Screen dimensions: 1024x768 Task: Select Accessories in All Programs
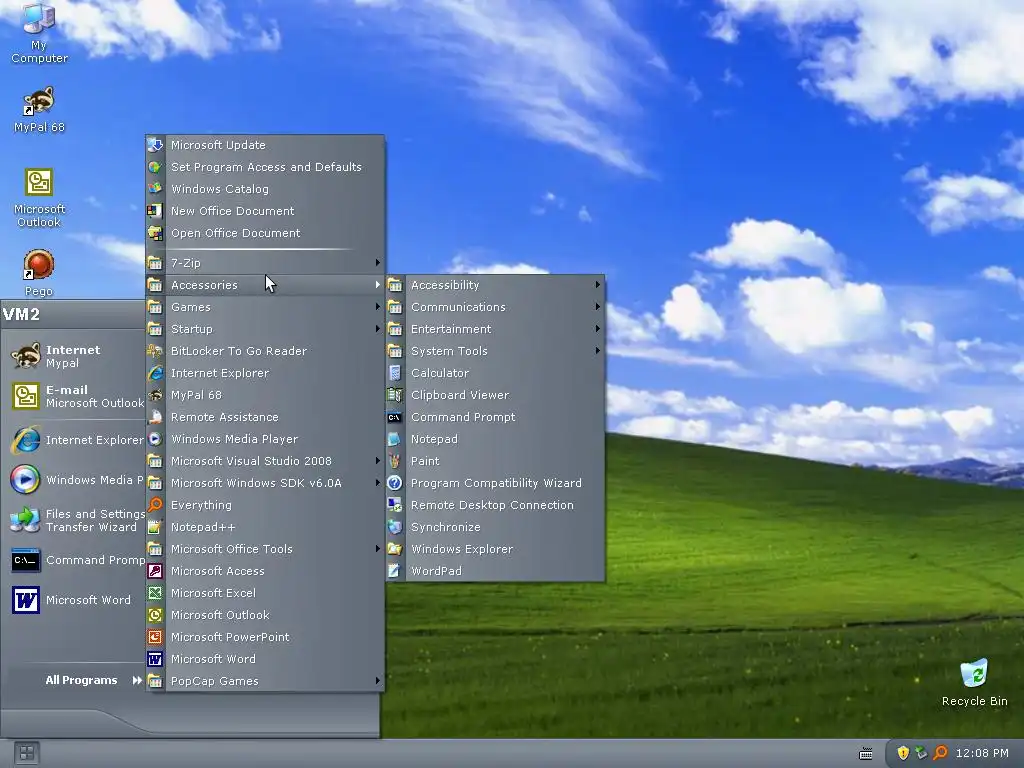[x=265, y=285]
